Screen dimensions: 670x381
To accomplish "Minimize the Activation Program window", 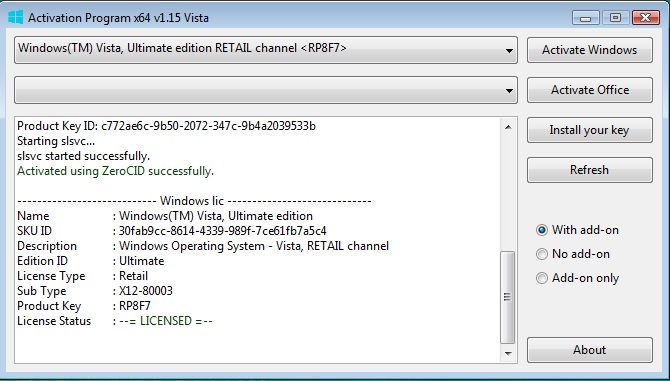I will coord(586,18).
